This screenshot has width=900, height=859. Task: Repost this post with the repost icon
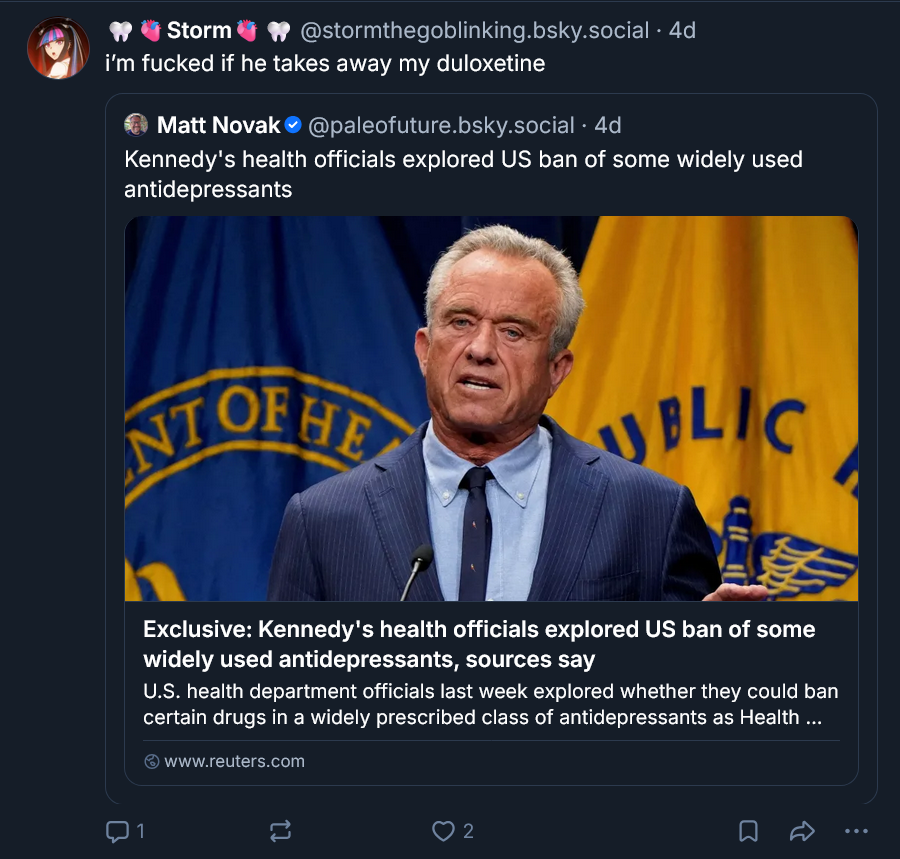(281, 831)
